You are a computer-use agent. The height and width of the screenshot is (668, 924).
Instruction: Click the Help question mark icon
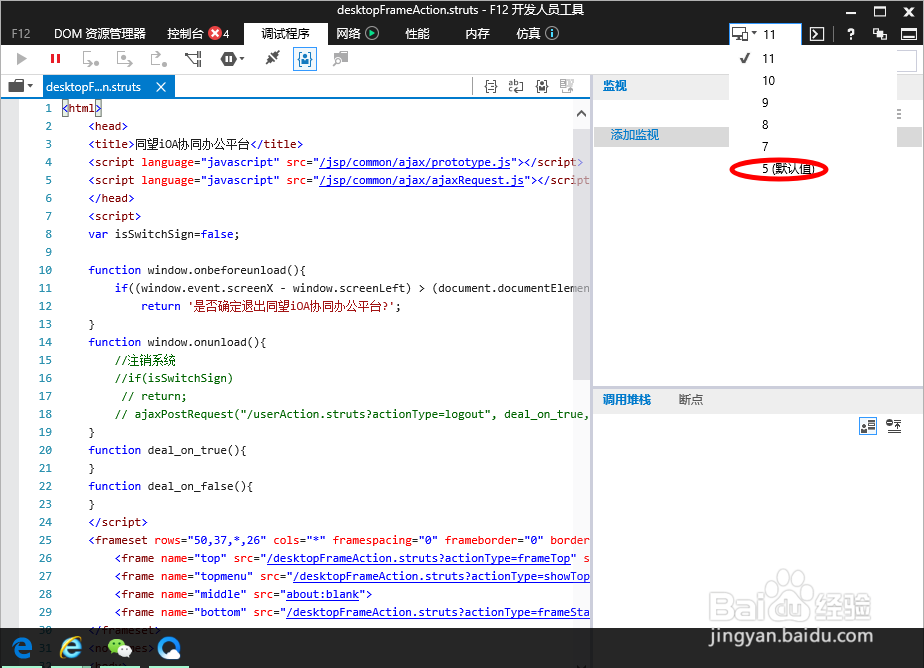850,34
